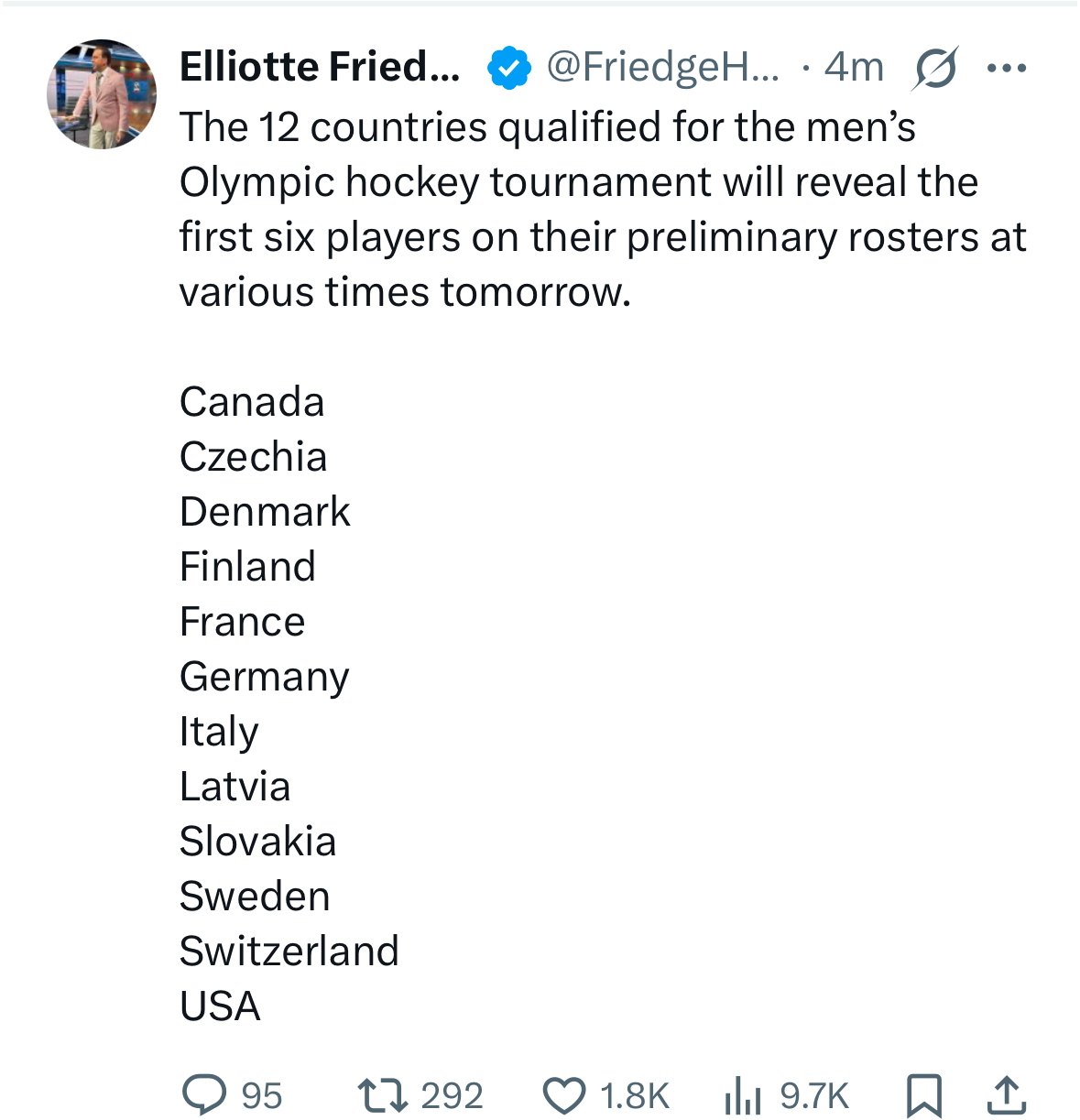Click the 292 reposts count

[x=452, y=1095]
